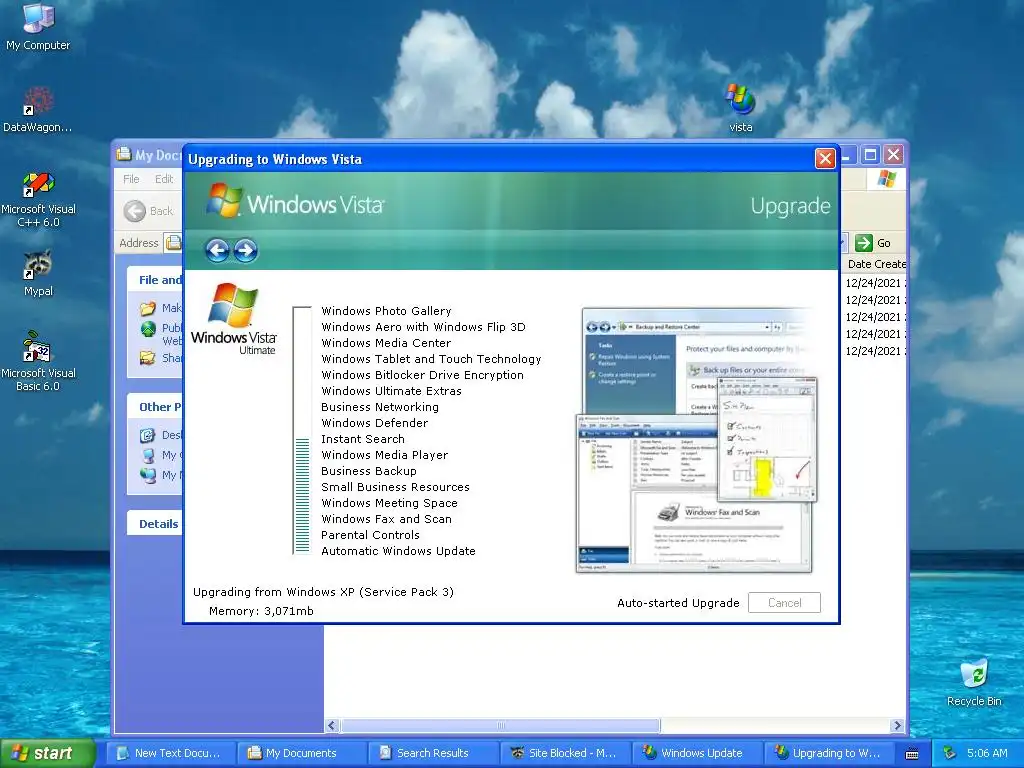Close the Upgrading to Windows Vista dialog
The width and height of the screenshot is (1024, 768).
coord(825,159)
